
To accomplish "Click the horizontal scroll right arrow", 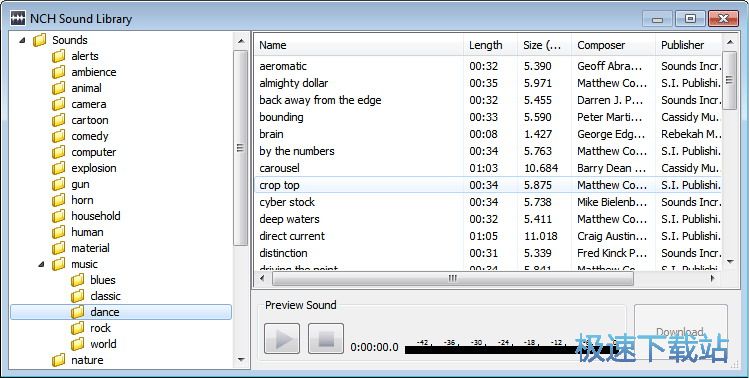I will tap(713, 278).
